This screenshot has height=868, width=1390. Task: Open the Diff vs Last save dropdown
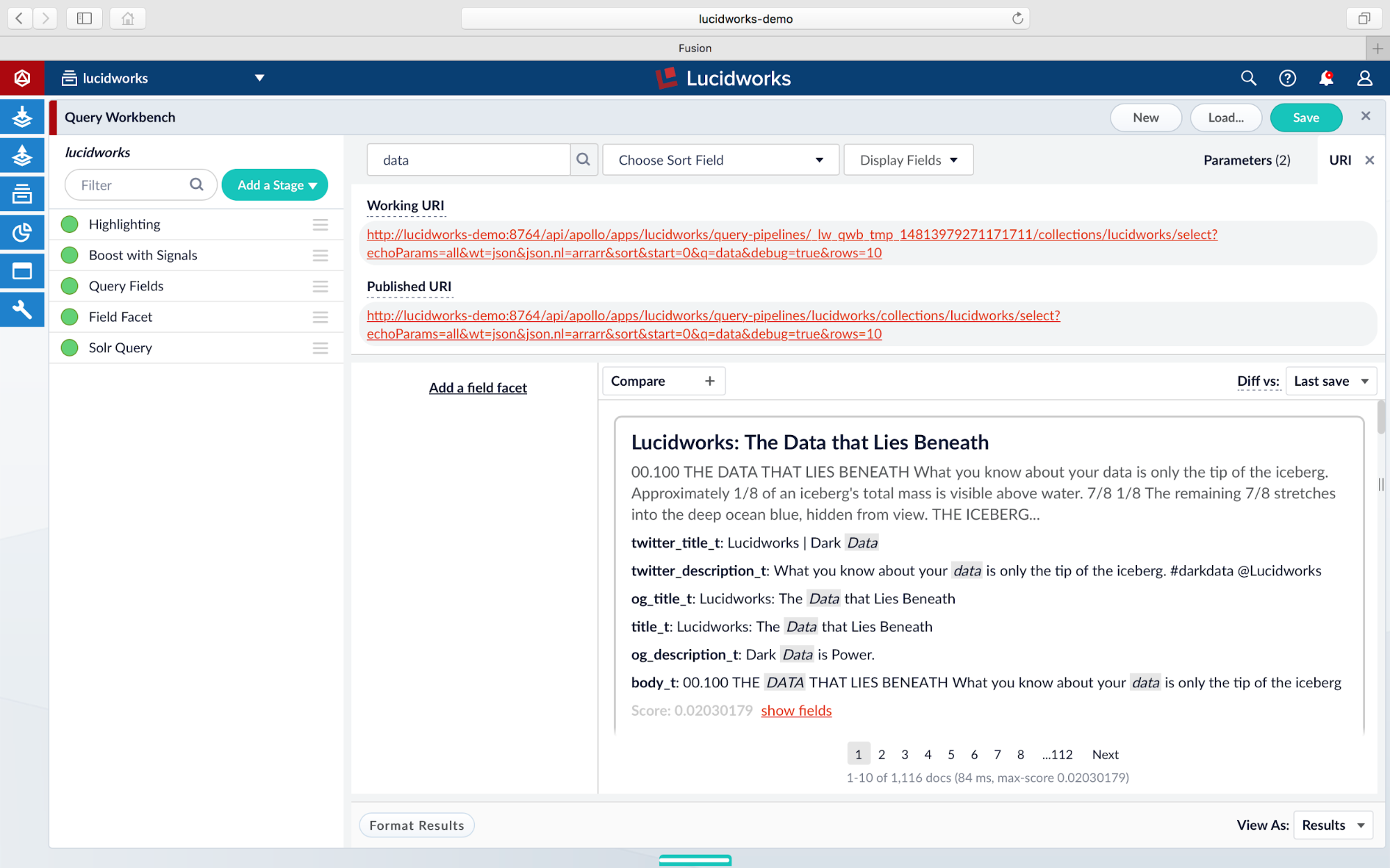tap(1331, 381)
